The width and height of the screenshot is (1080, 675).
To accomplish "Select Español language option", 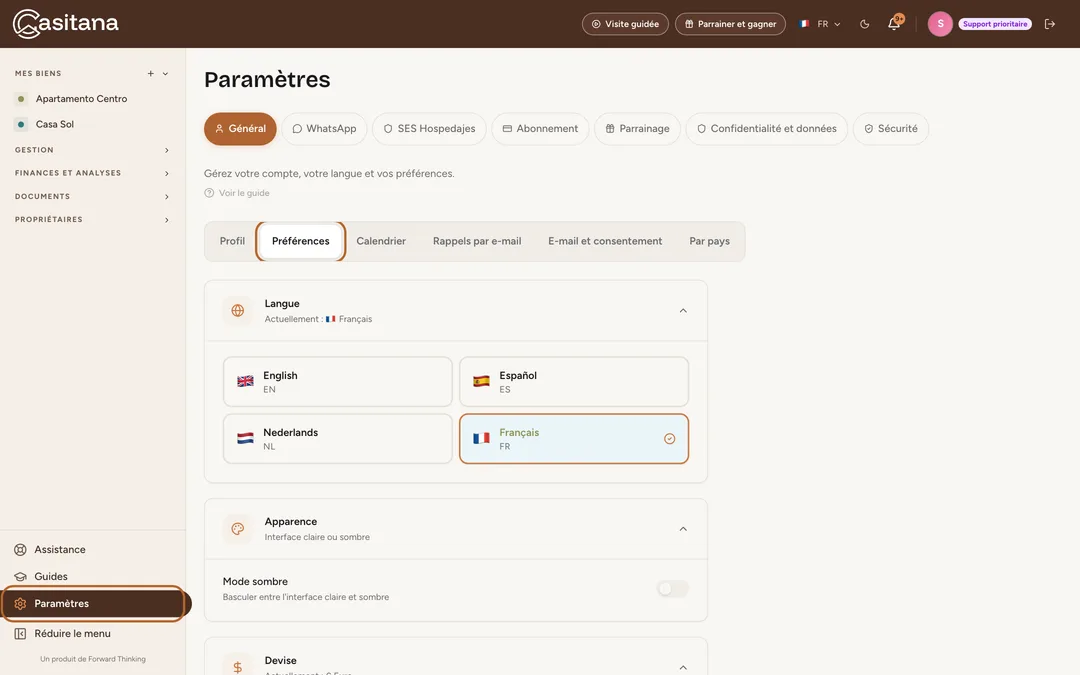I will point(574,382).
